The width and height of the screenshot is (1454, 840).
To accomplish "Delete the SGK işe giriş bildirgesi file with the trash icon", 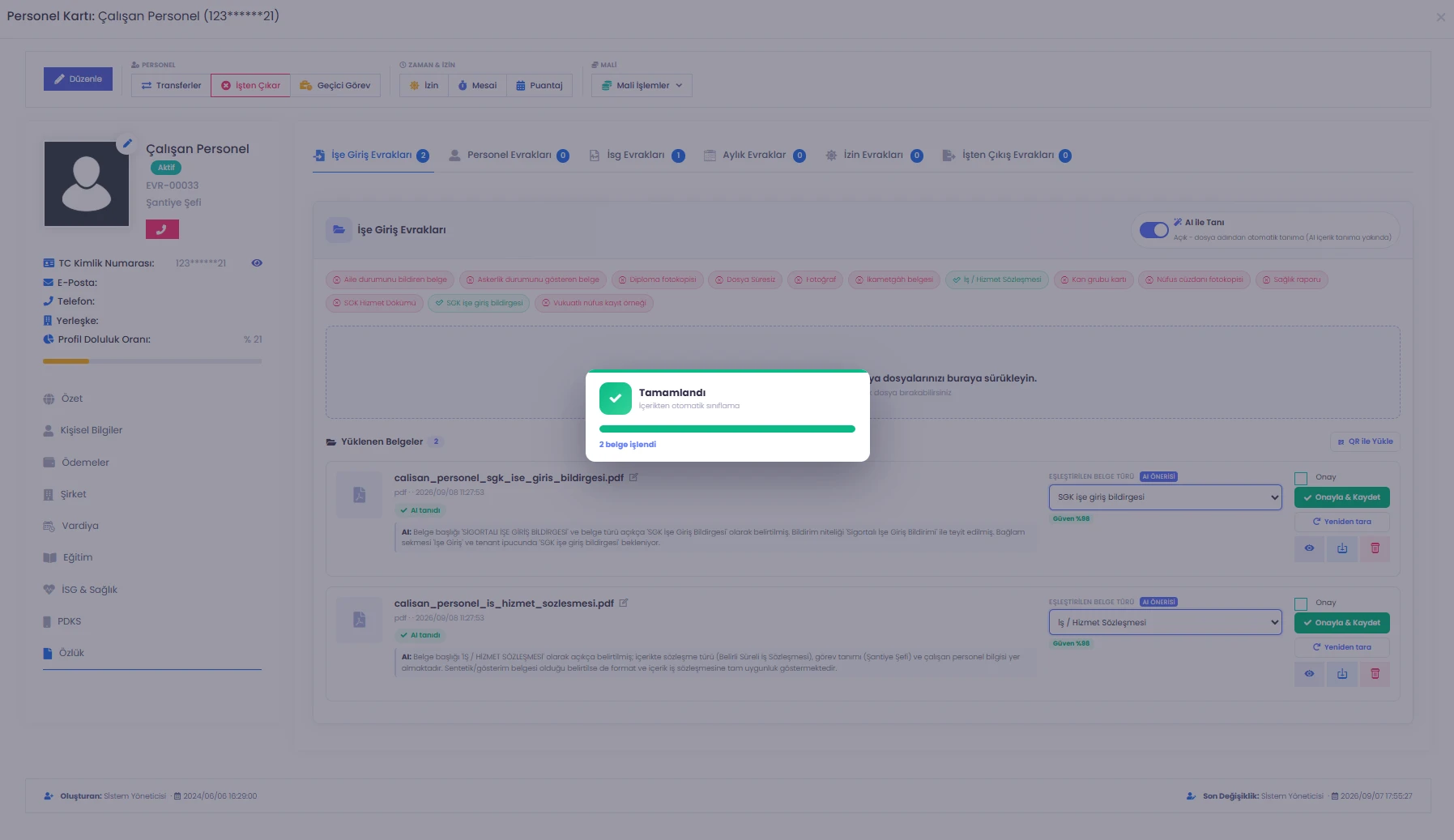I will (1375, 548).
